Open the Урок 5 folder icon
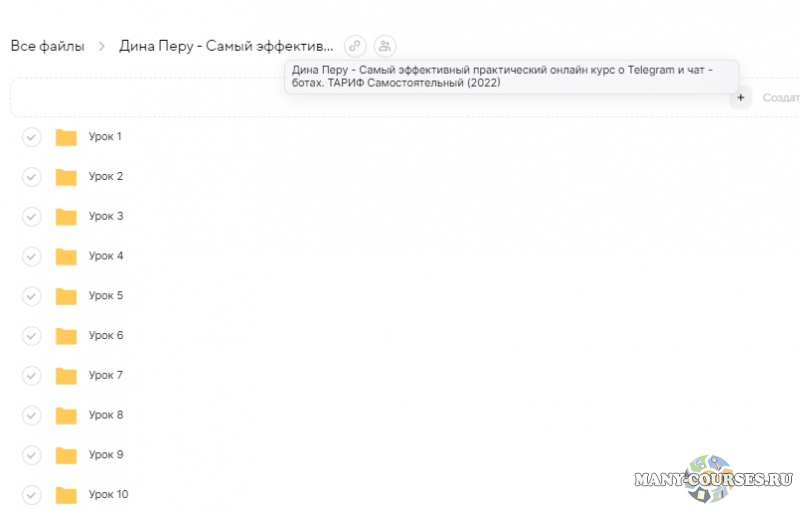 coord(66,296)
